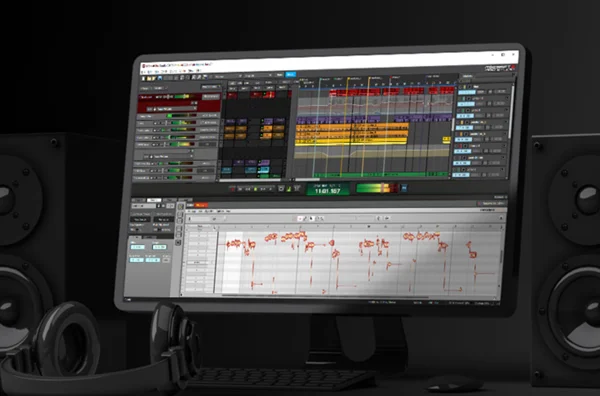Click the cyan marker flag on timeline ruler

pos(320,80)
